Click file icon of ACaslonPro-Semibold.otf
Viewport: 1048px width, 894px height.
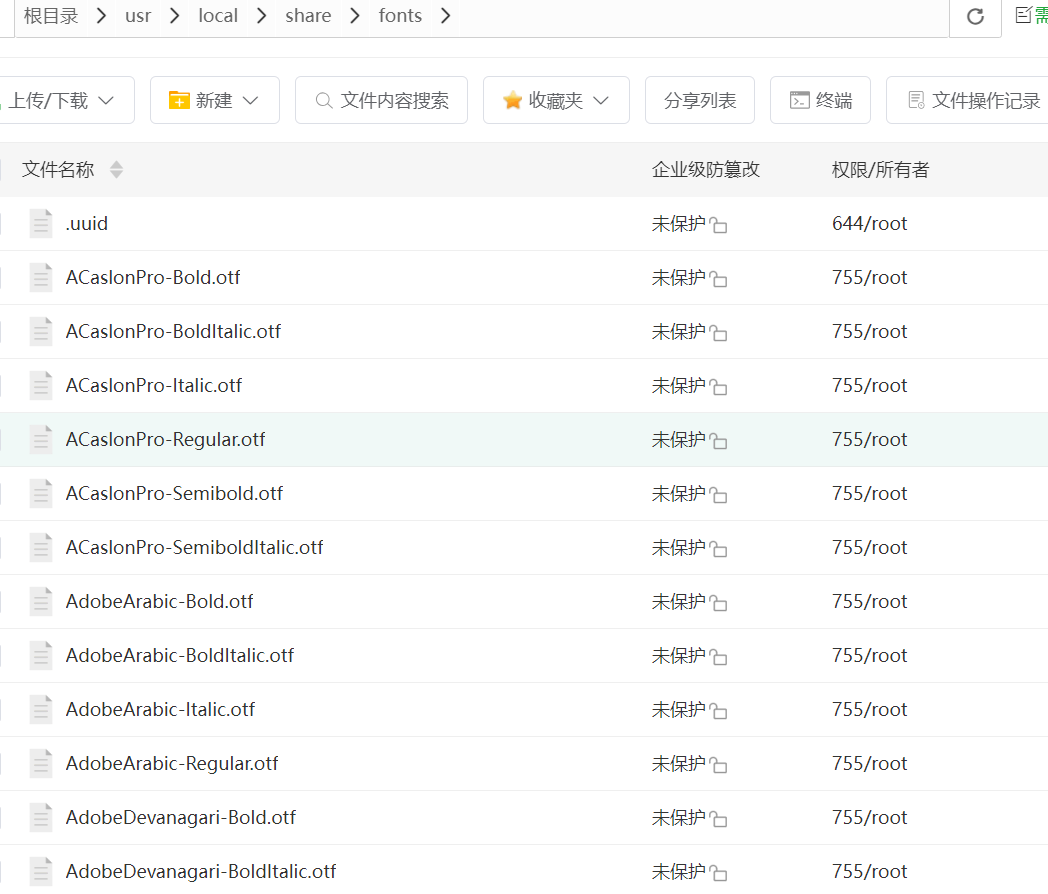pyautogui.click(x=41, y=494)
